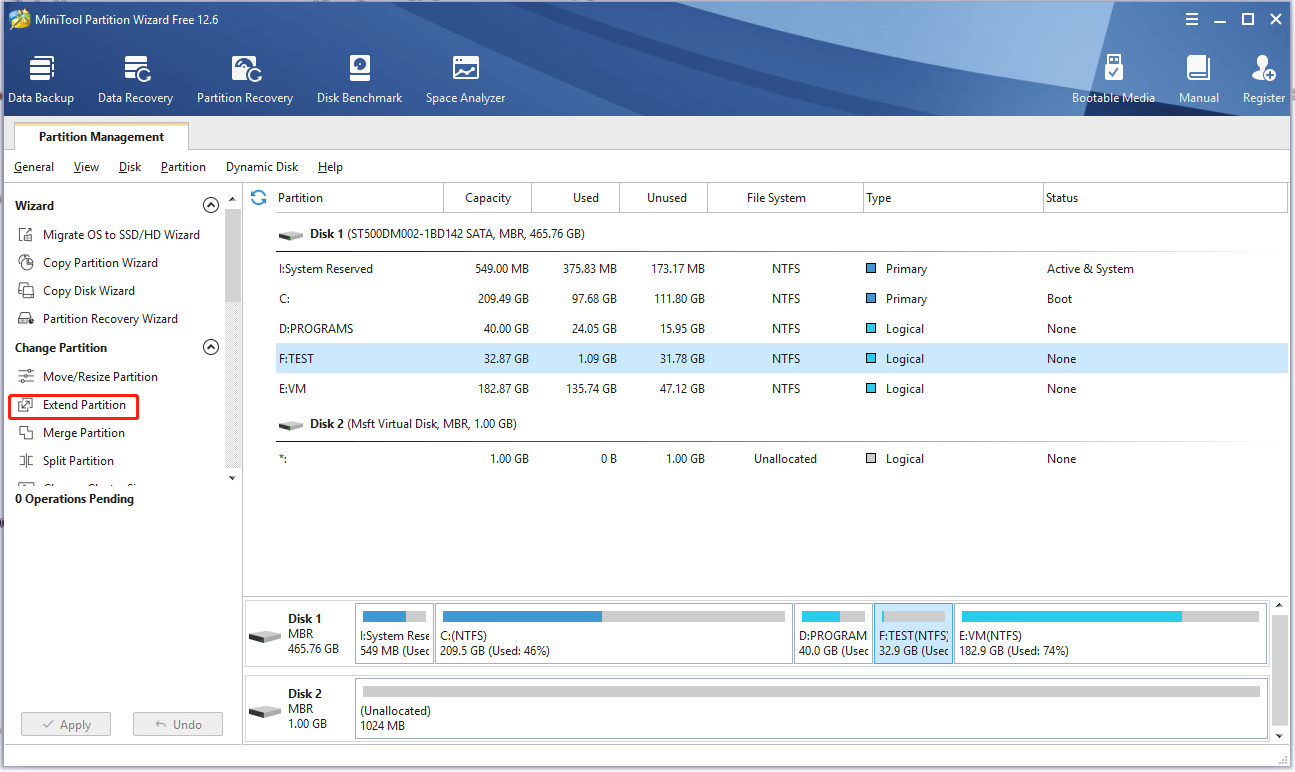Open Partition Recovery

click(x=245, y=80)
